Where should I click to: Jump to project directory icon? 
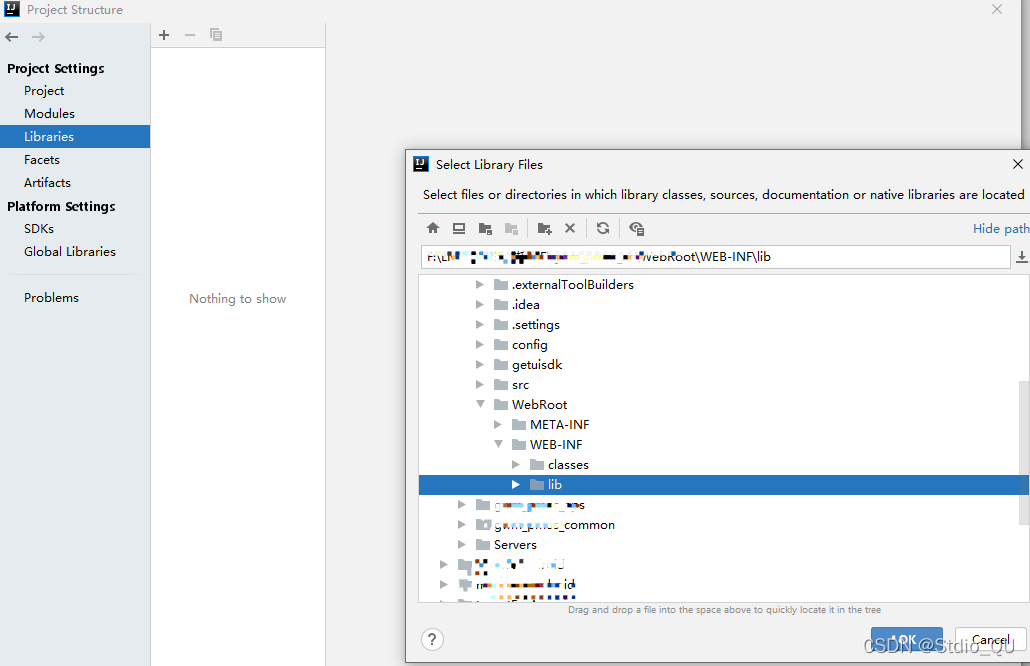(485, 228)
